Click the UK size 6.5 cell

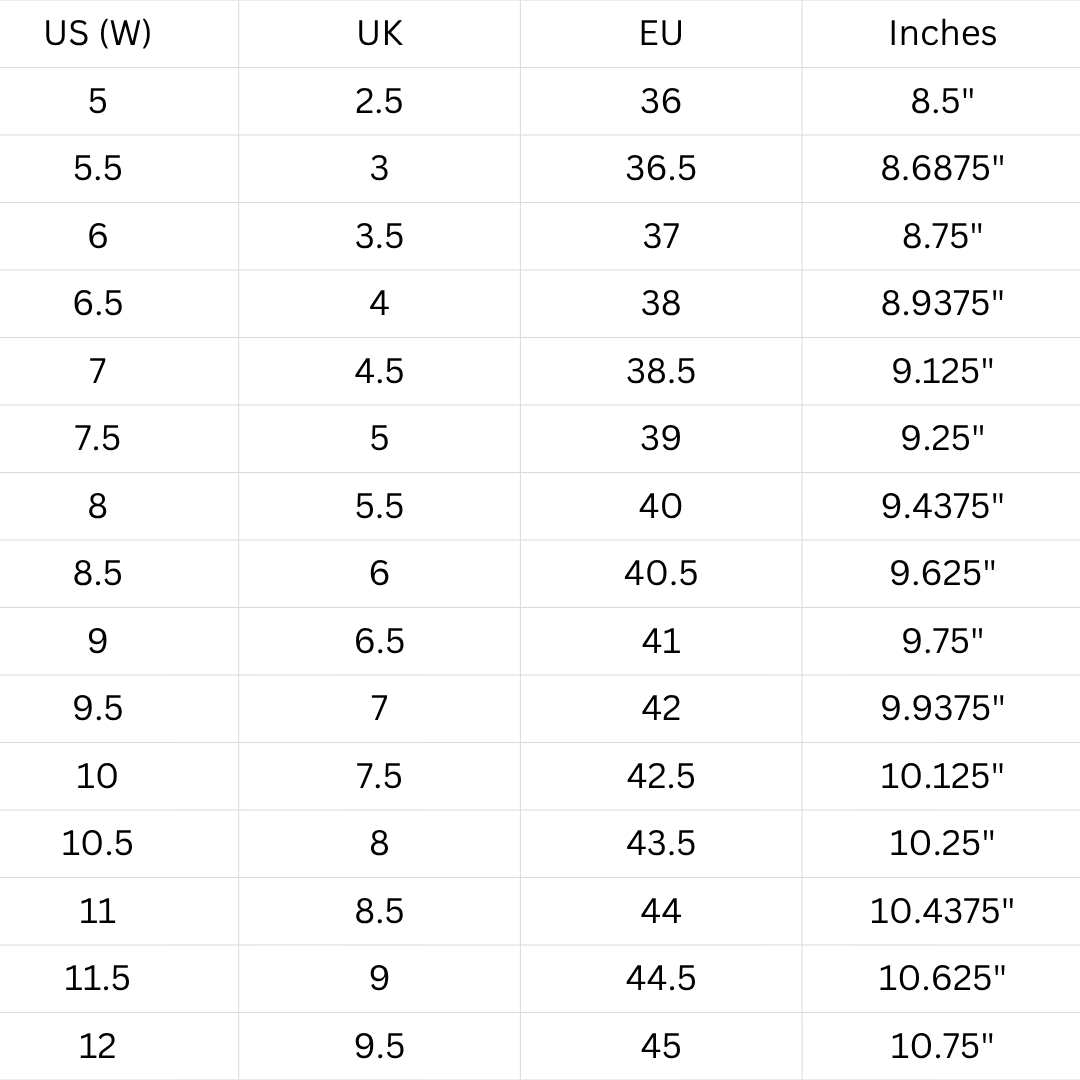click(380, 641)
